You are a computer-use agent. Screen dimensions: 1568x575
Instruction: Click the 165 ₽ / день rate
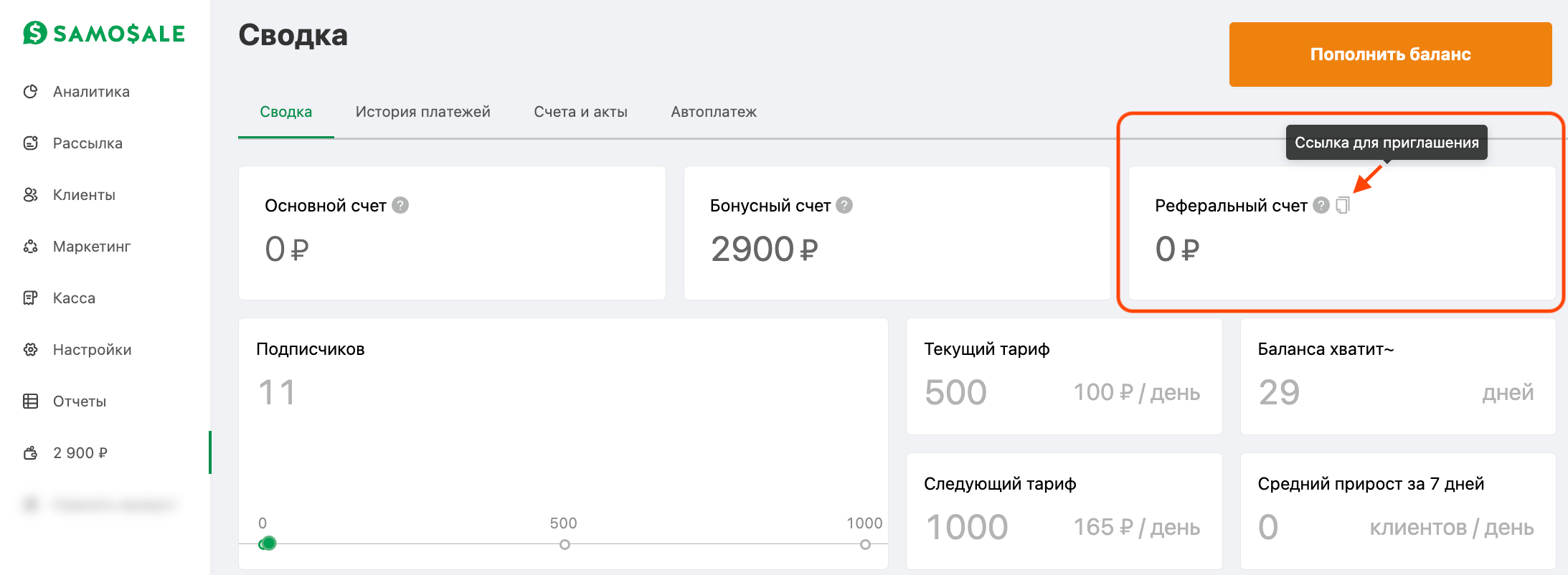click(x=1136, y=527)
